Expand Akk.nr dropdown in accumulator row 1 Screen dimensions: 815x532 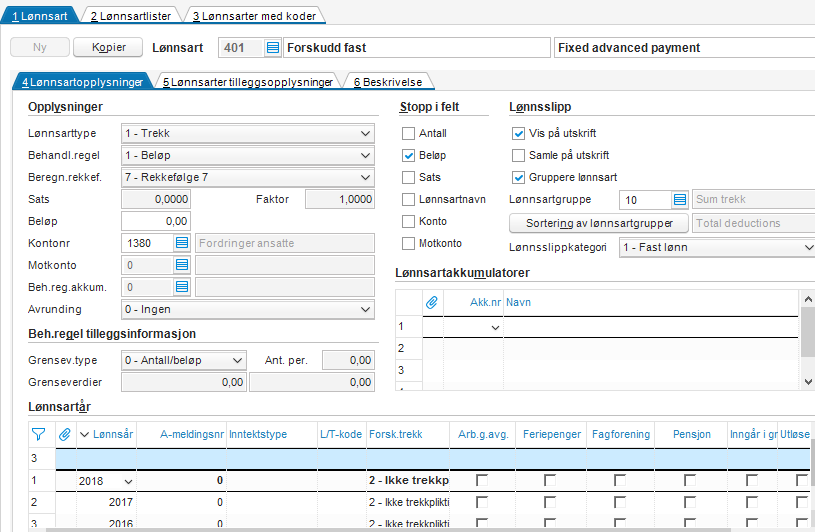[495, 327]
